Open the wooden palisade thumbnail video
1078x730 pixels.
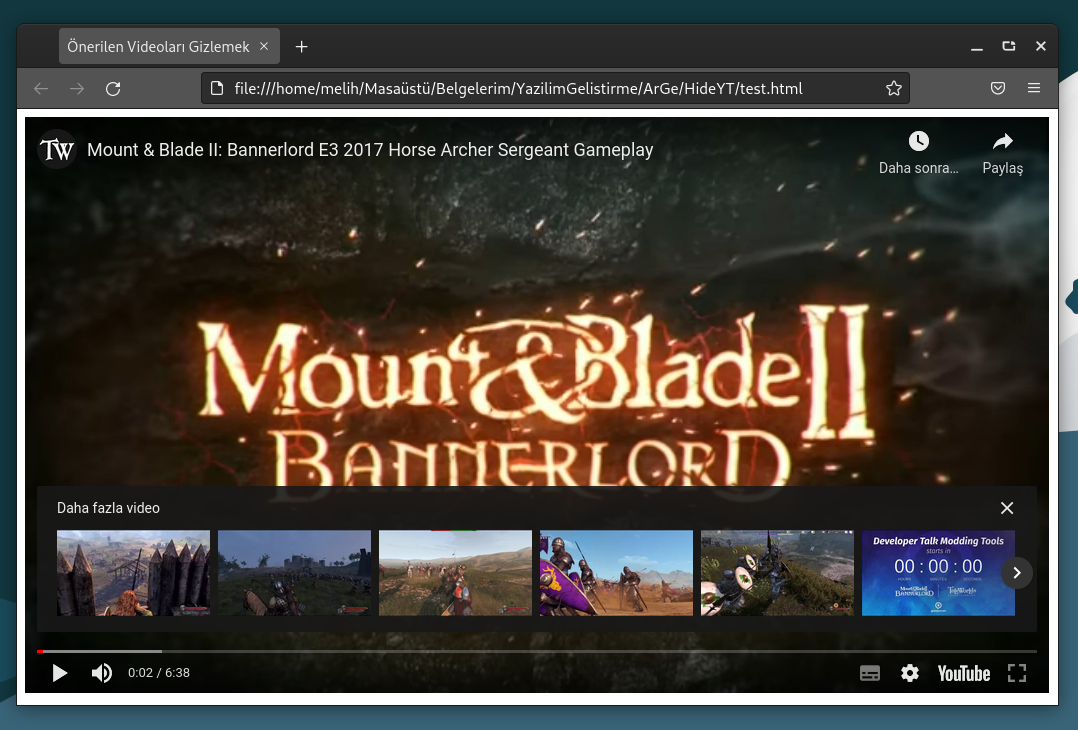[x=133, y=573]
